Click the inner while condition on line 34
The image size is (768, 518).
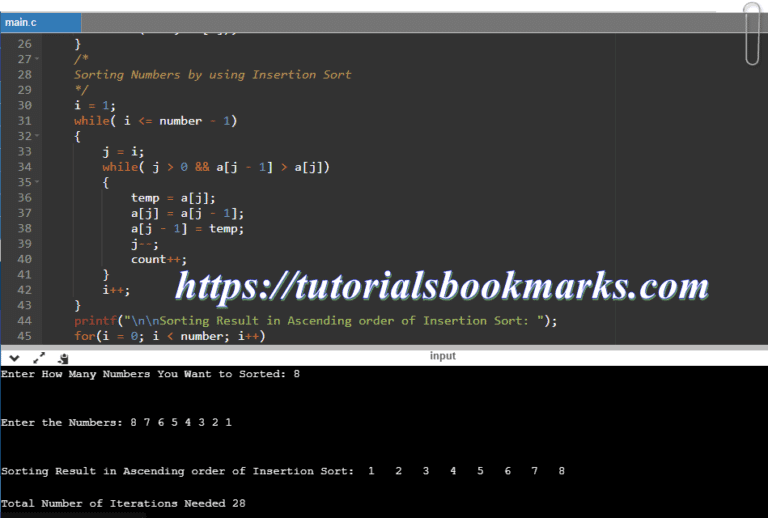216,167
